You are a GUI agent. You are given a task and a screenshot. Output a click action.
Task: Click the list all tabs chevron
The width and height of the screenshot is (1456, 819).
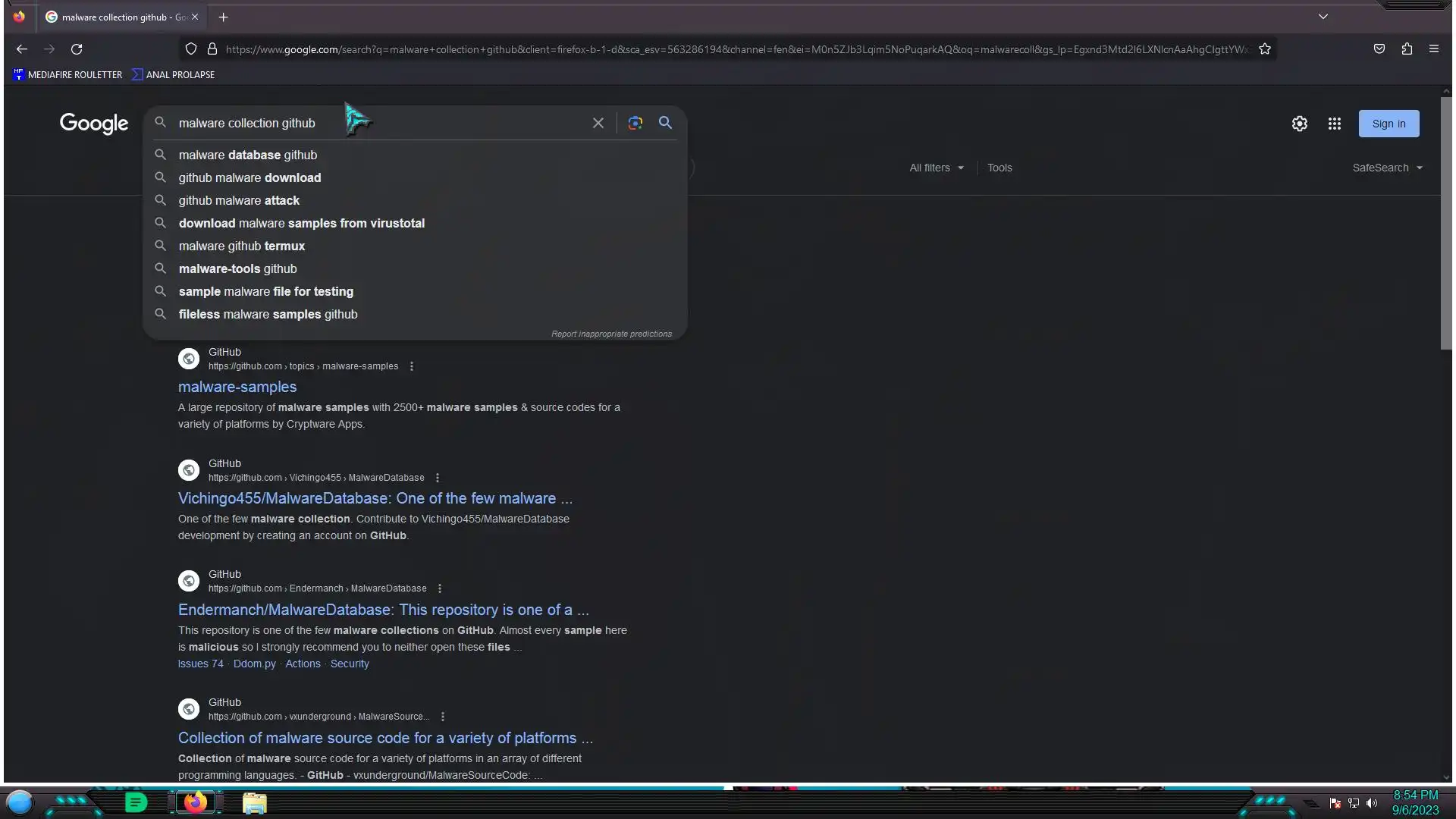point(1323,17)
